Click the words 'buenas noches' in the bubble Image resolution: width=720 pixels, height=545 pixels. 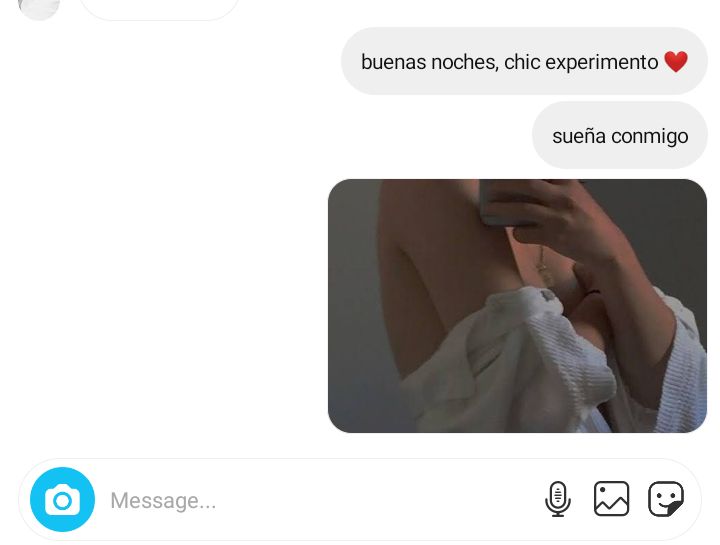430,62
